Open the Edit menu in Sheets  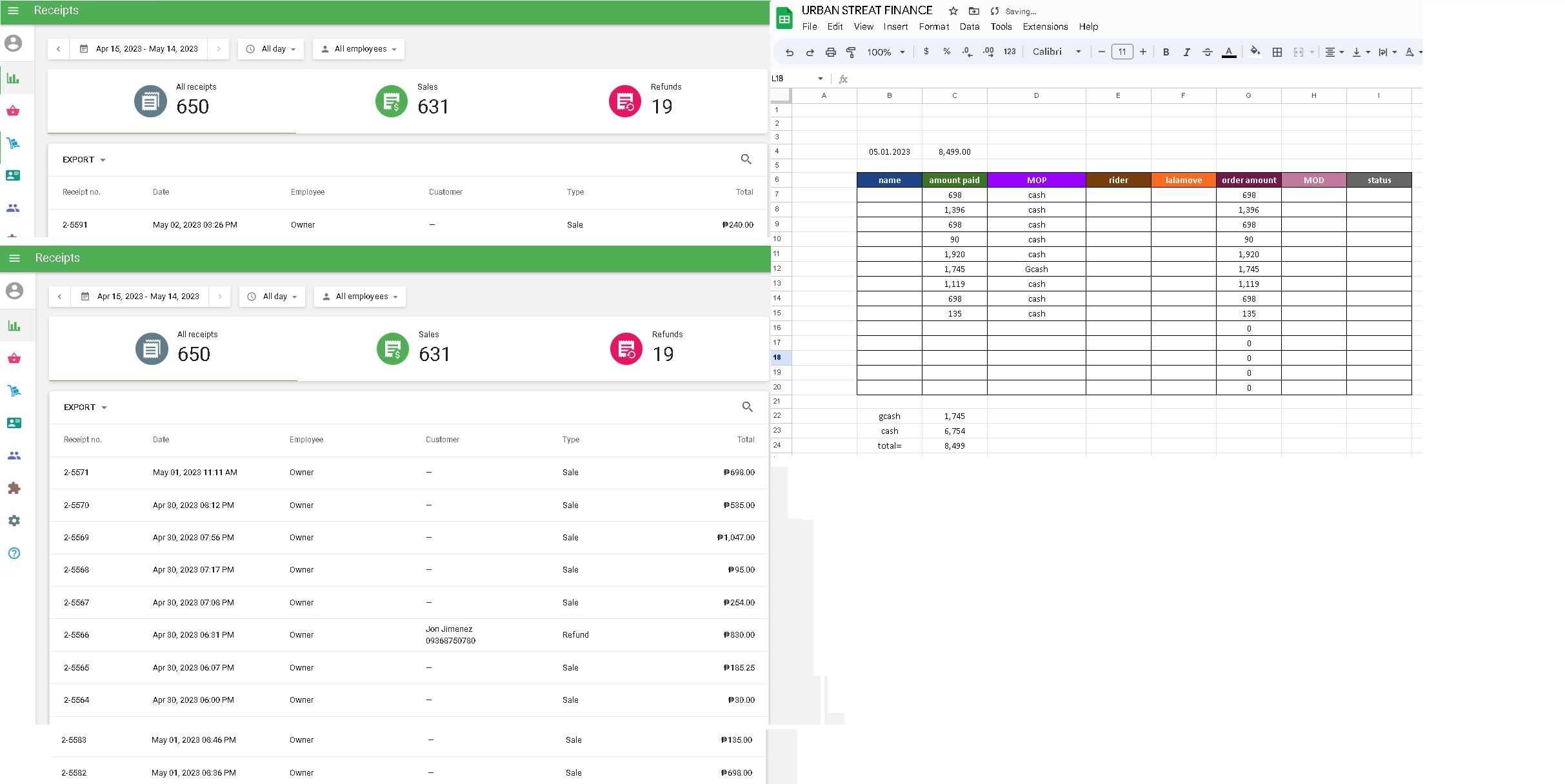835,26
